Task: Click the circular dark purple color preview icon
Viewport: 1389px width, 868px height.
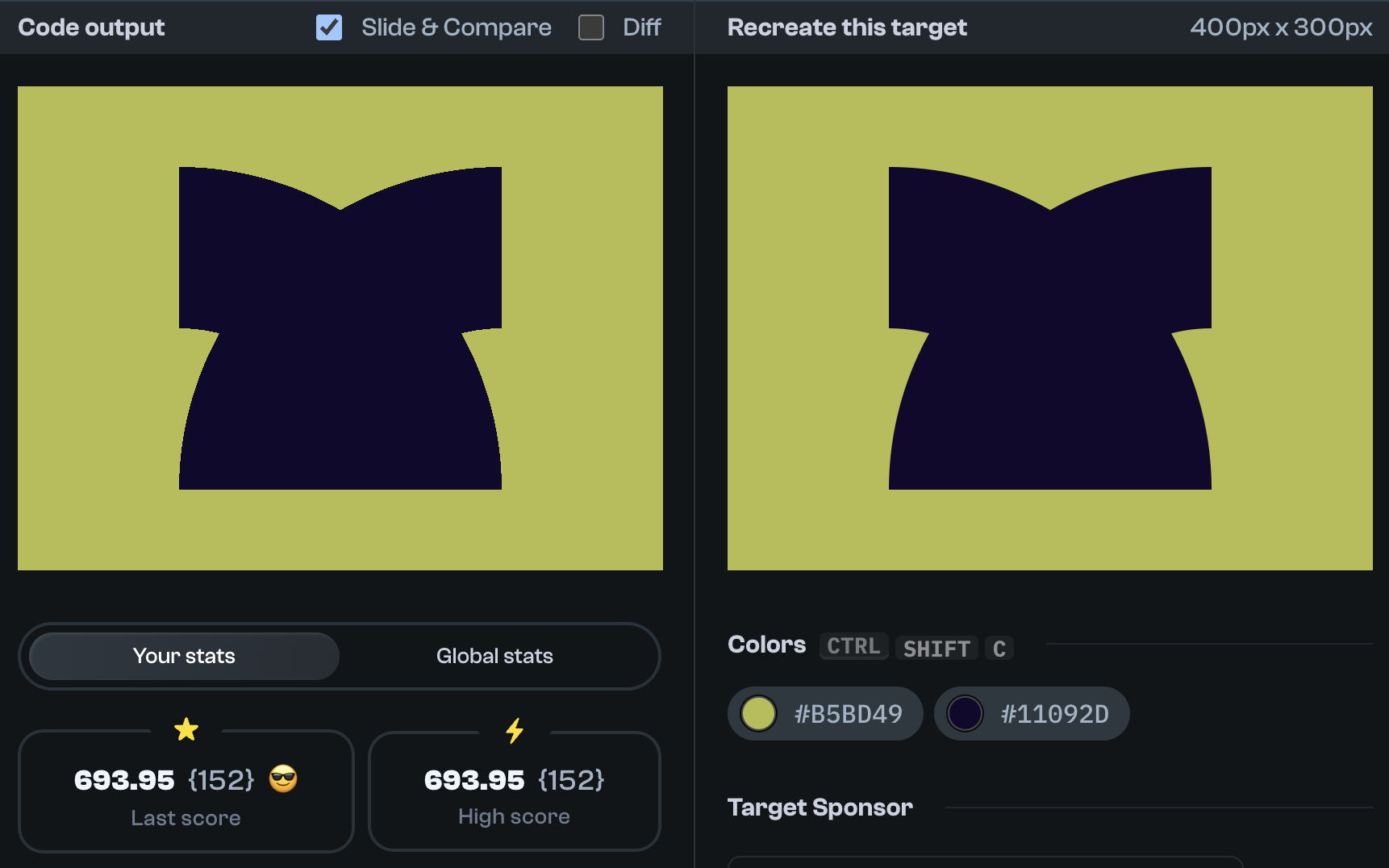Action: pyautogui.click(x=965, y=713)
